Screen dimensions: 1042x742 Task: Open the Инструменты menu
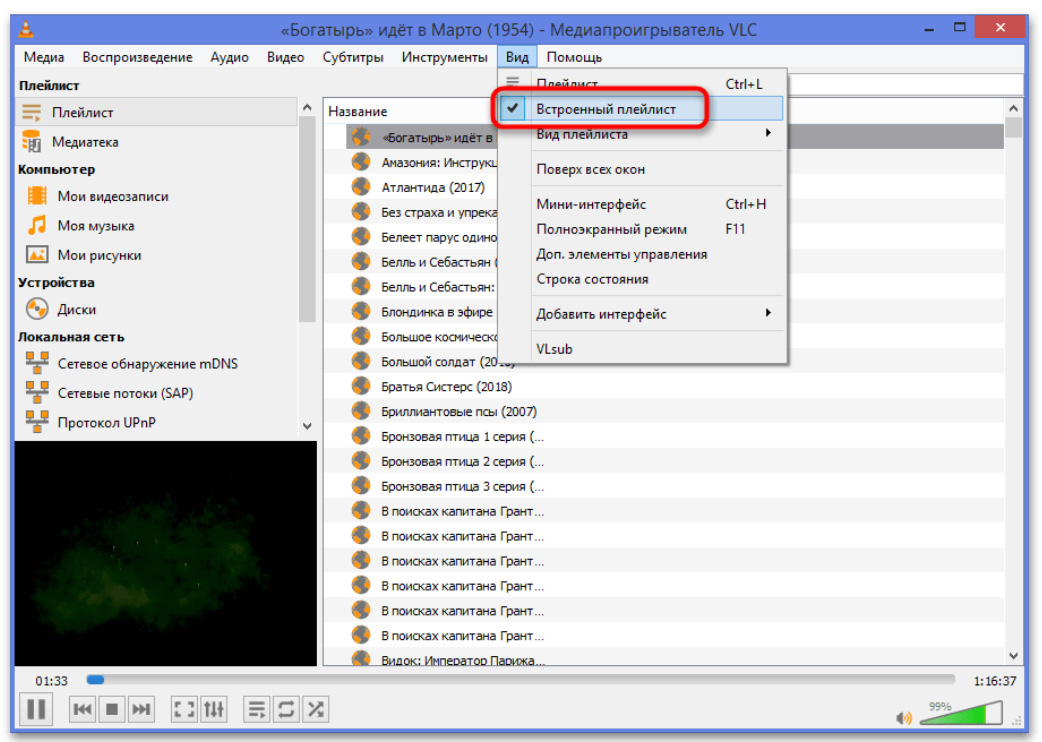444,57
